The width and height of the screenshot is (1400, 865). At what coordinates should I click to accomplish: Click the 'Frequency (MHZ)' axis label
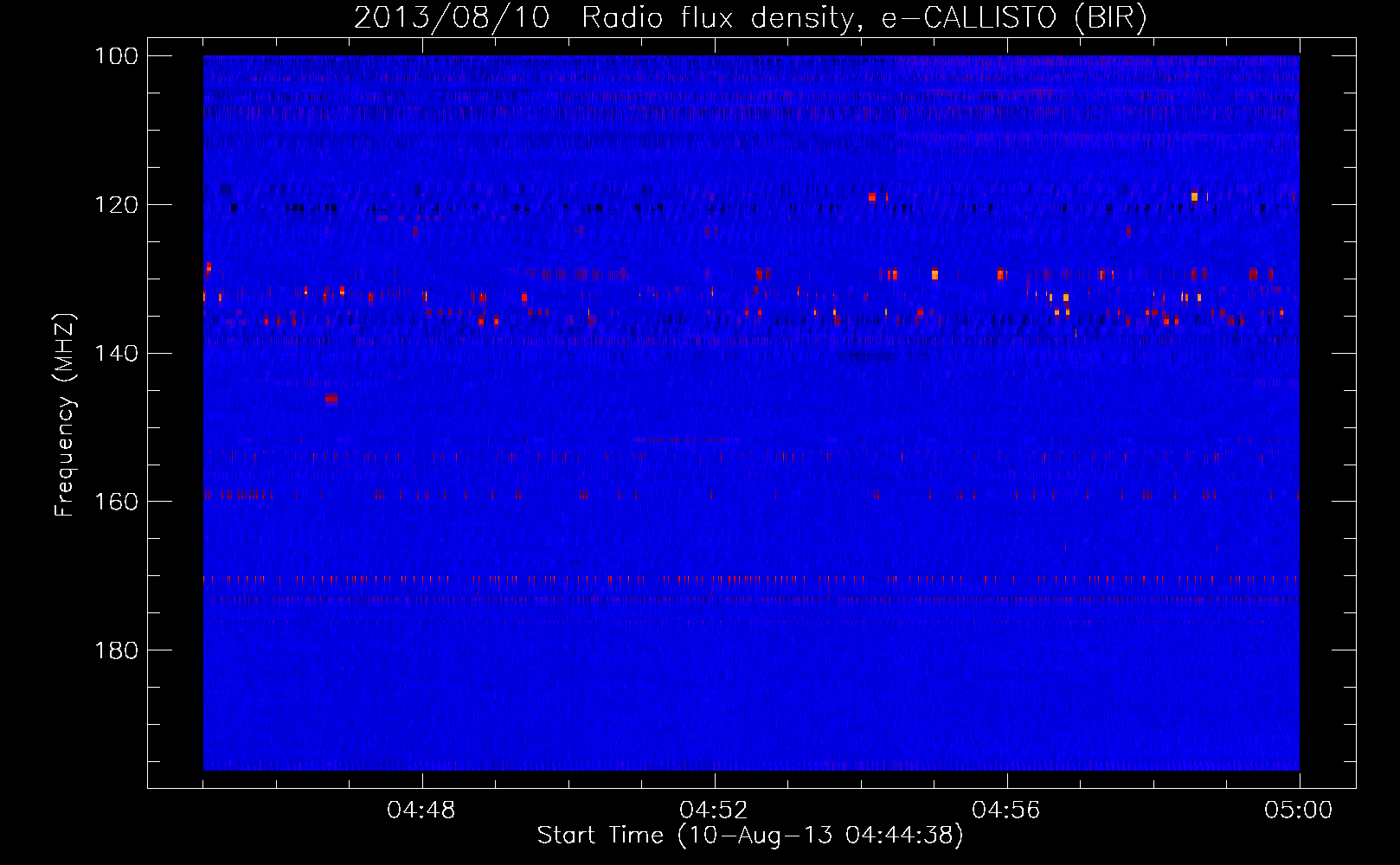[x=65, y=414]
